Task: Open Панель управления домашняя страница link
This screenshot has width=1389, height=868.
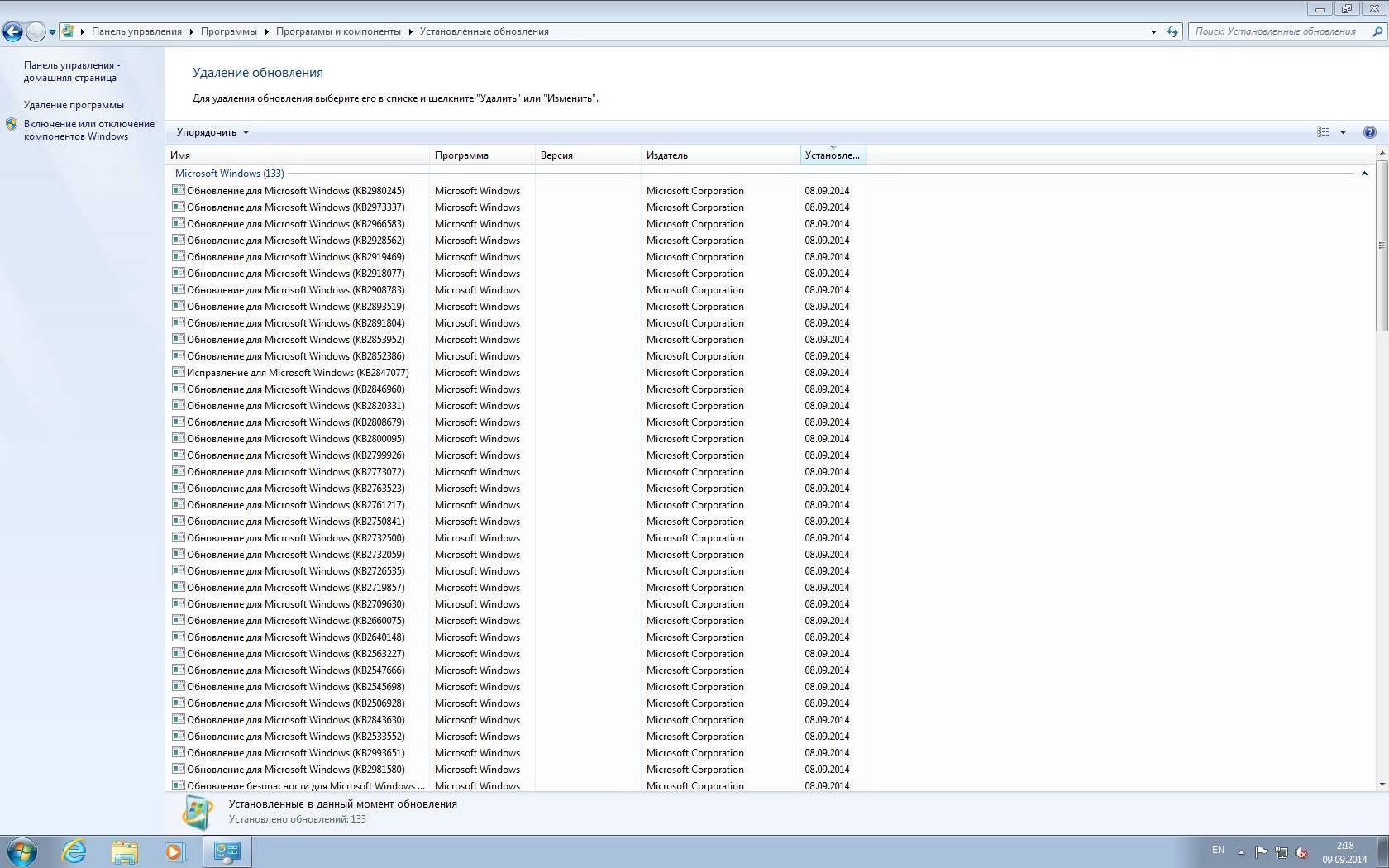Action: [x=72, y=71]
